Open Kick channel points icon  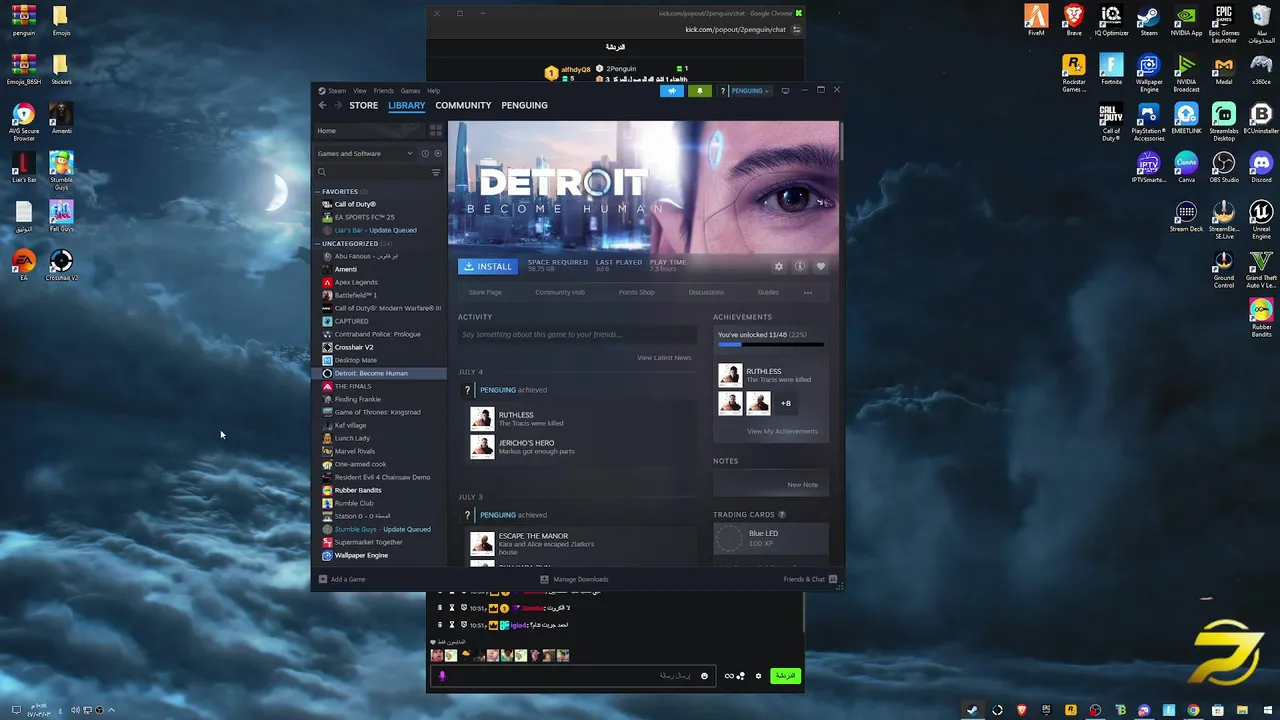[741, 676]
